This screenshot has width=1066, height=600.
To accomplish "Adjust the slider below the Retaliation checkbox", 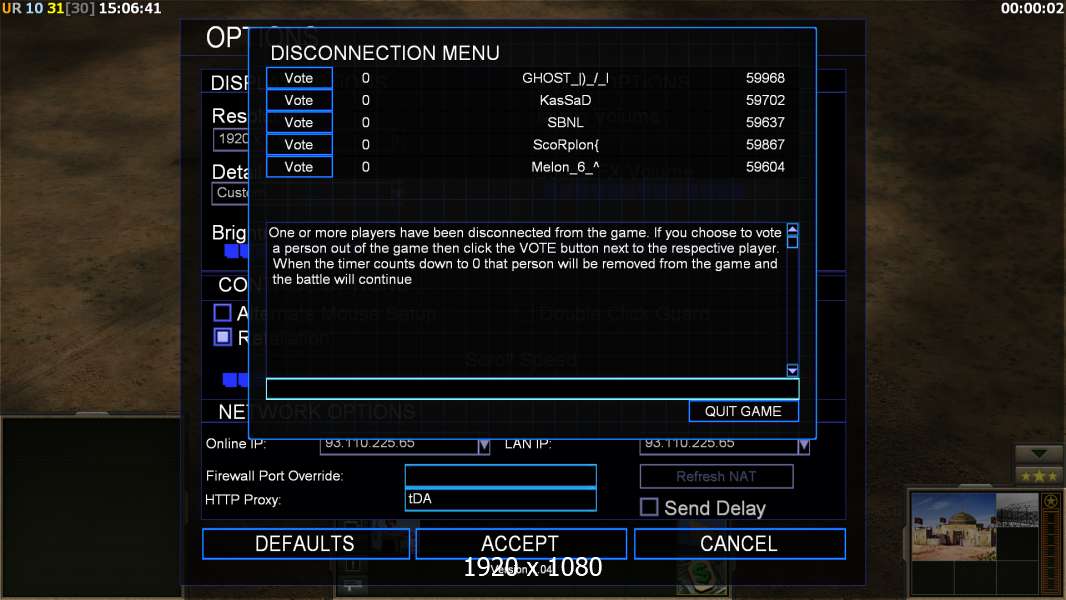I will click(x=235, y=379).
